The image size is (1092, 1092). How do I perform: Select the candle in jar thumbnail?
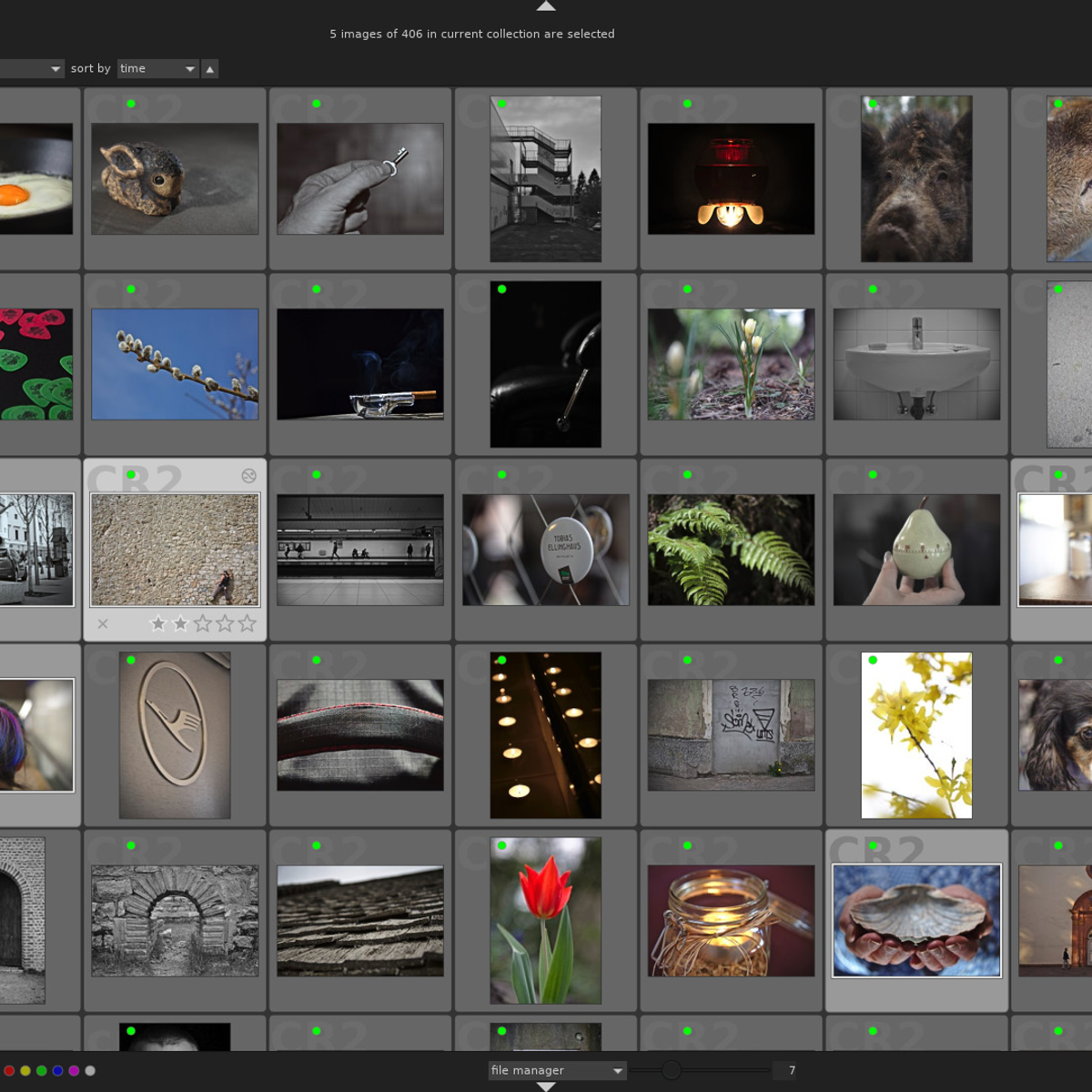732,921
